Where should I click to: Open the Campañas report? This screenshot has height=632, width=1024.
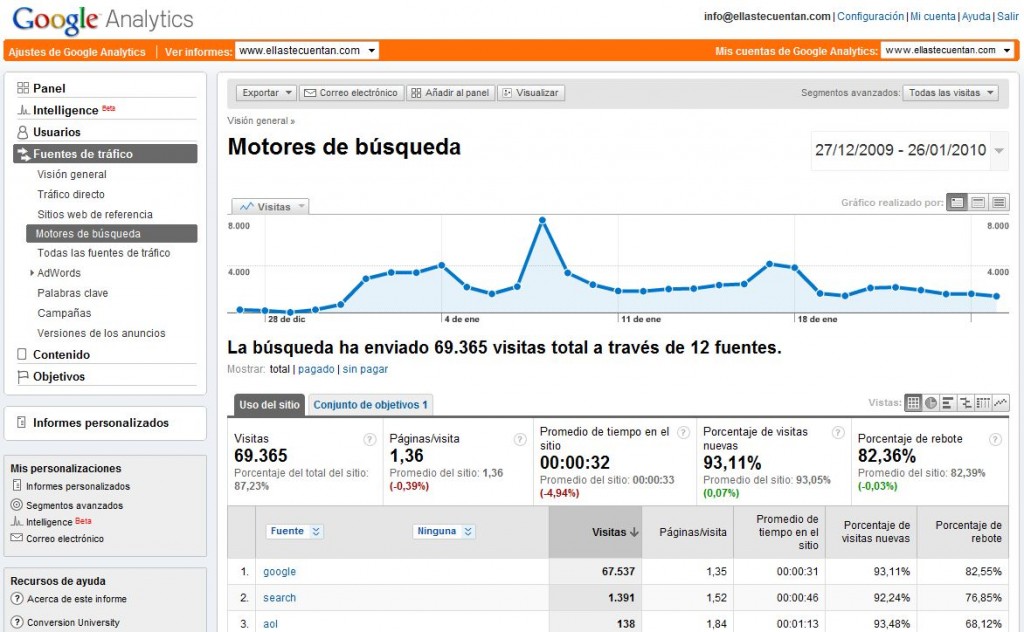(x=64, y=313)
